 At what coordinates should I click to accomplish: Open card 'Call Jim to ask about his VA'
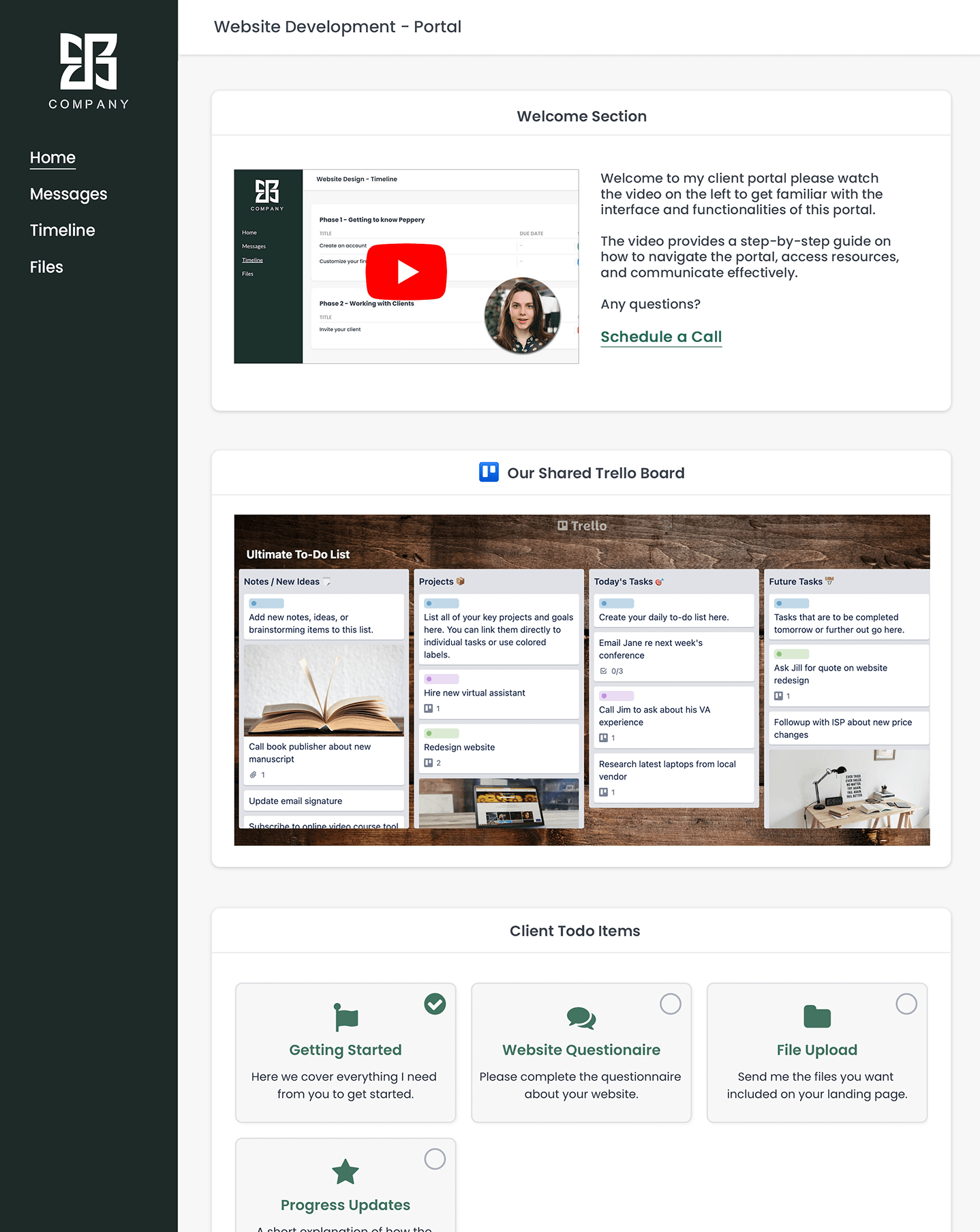tap(674, 717)
